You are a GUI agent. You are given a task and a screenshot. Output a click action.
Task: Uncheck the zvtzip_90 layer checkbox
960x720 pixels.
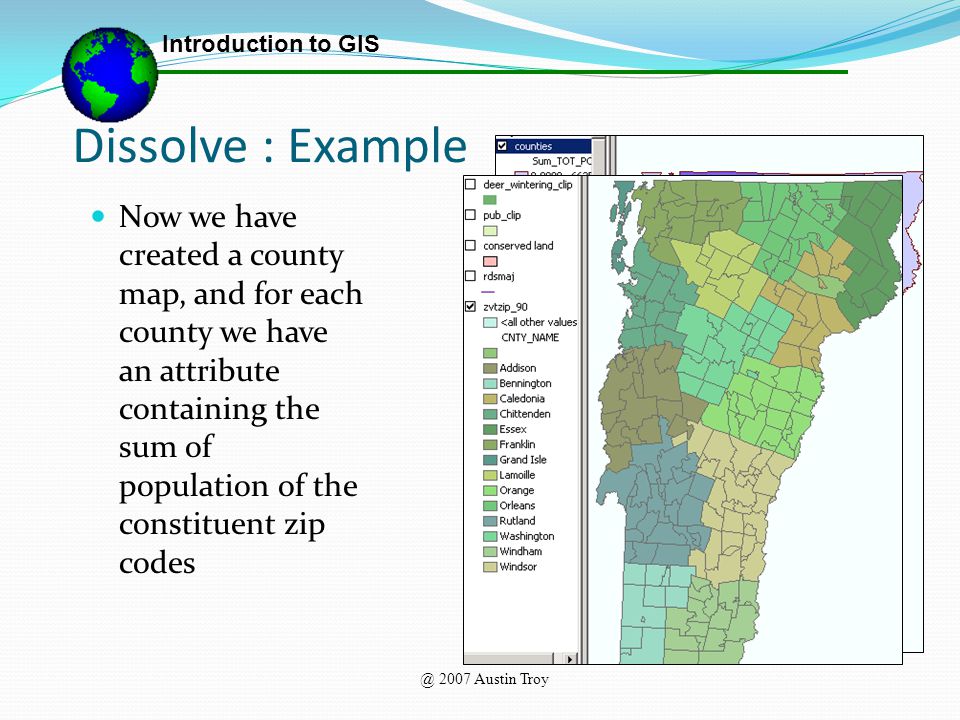click(x=470, y=306)
